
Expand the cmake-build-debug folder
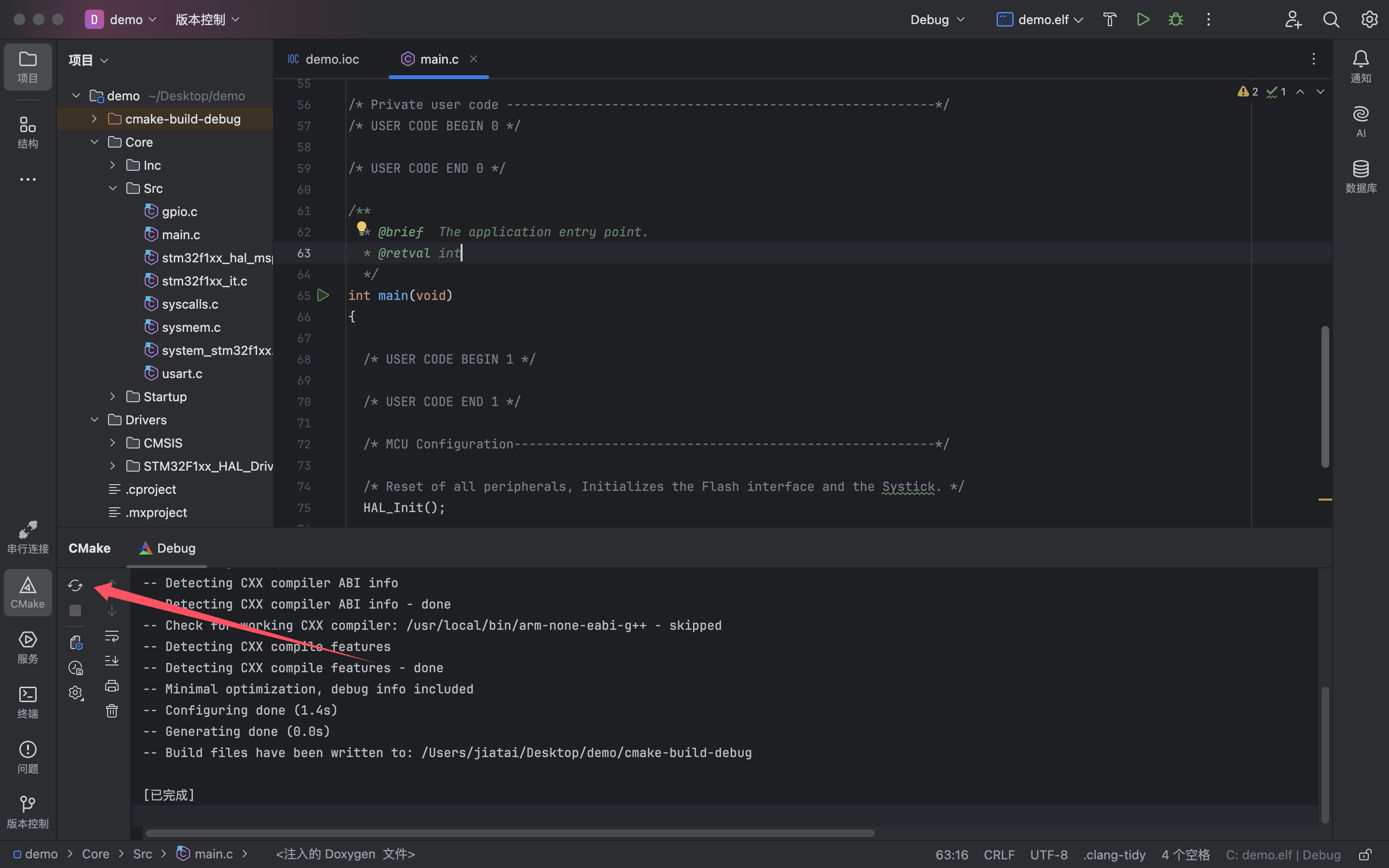[x=94, y=119]
